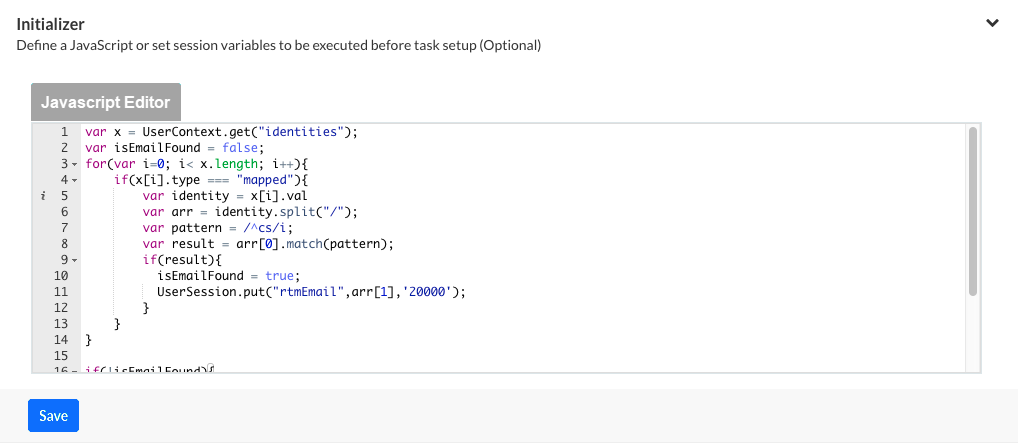Fold the if block at line 4
1018x448 pixels.
[75, 180]
